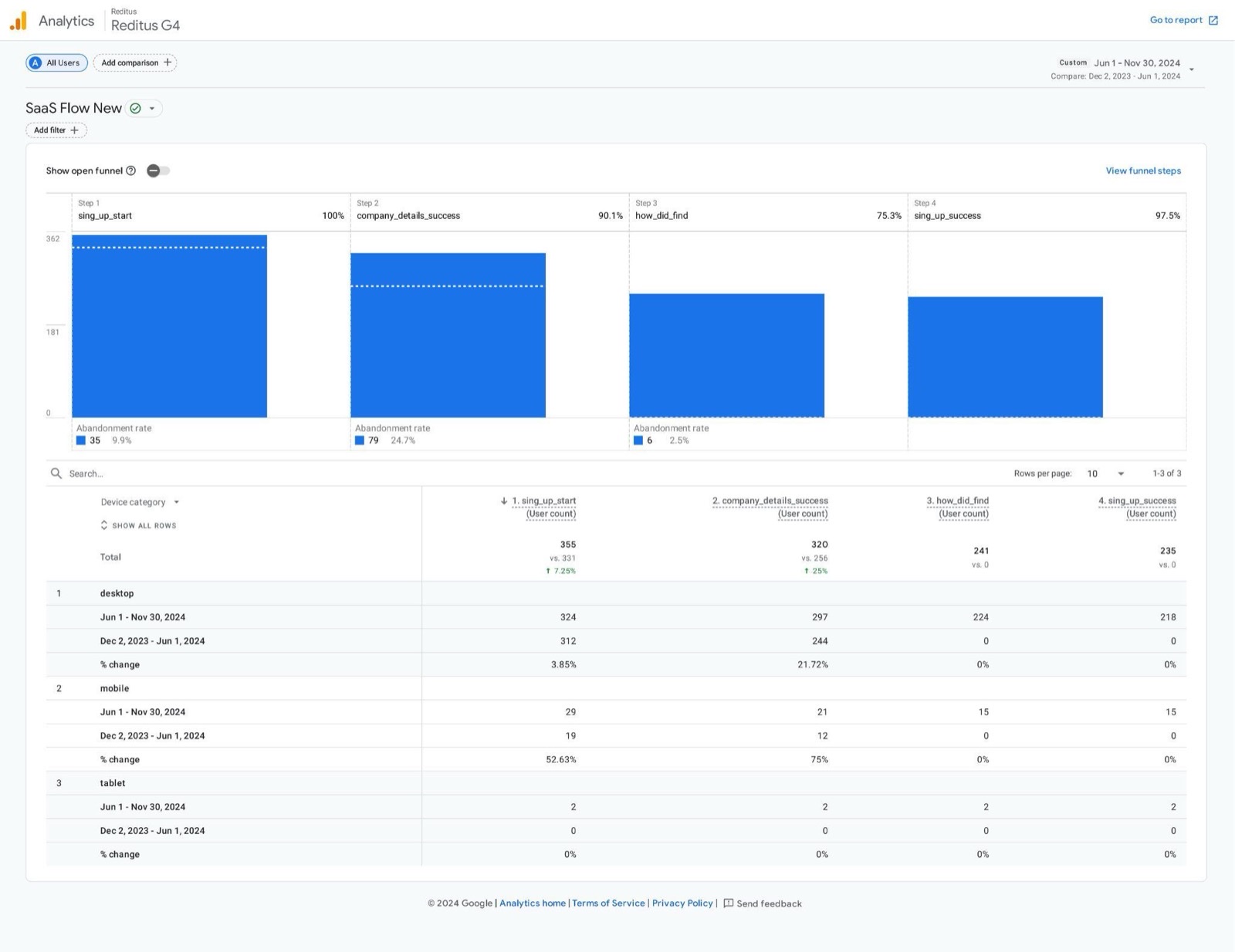The height and width of the screenshot is (952, 1235).
Task: Click the Step 3 how_did_find funnel bar
Action: pyautogui.click(x=726, y=356)
